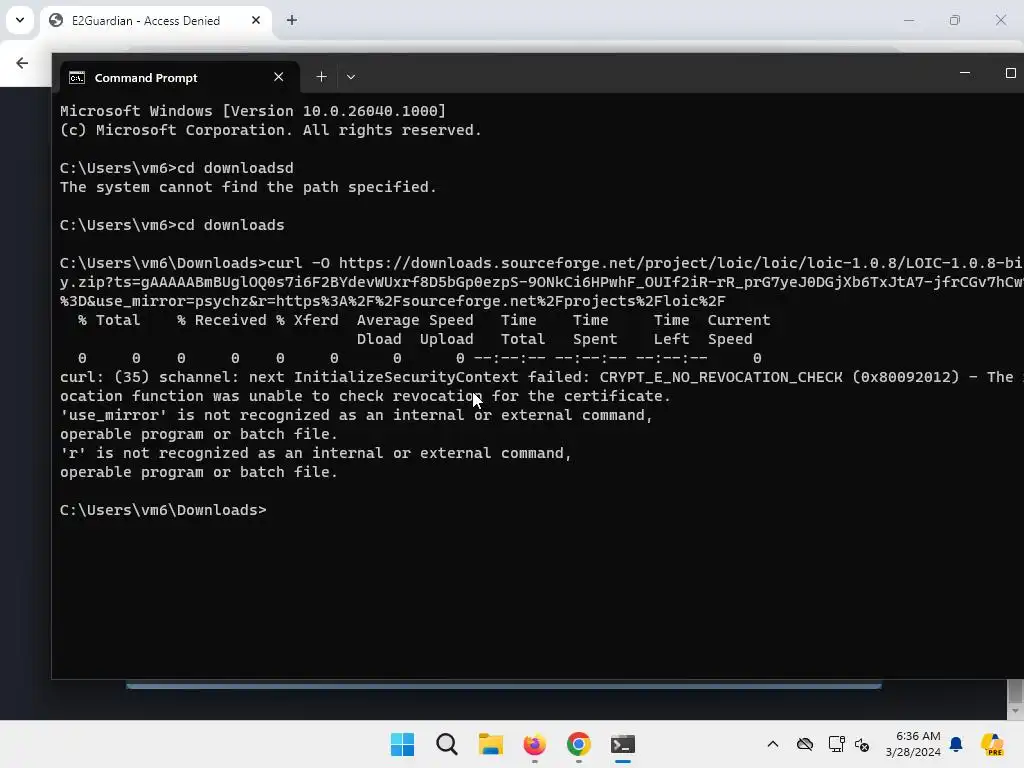
Task: Click the Command Prompt tab icon
Action: (77, 78)
